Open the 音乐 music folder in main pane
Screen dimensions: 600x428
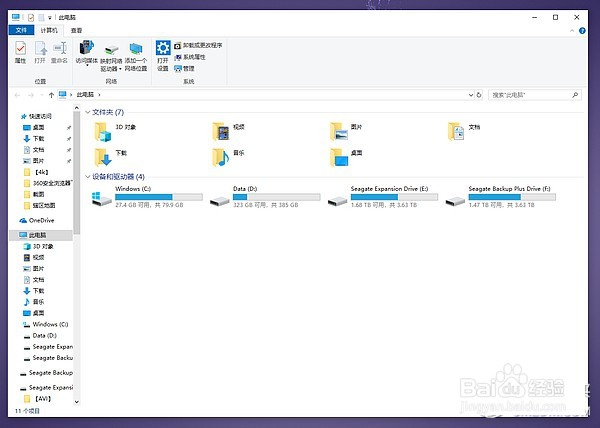(229, 157)
